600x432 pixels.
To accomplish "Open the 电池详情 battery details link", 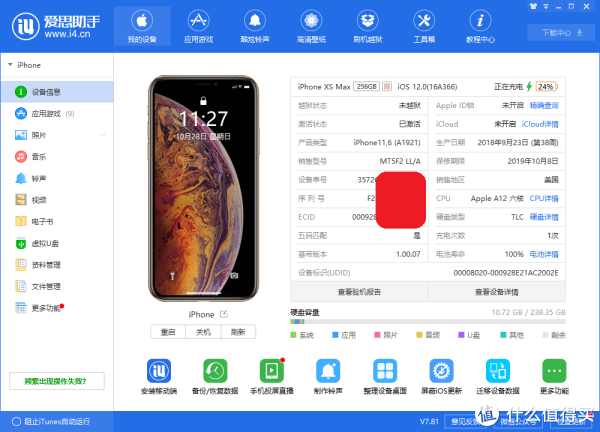I will click(x=544, y=254).
